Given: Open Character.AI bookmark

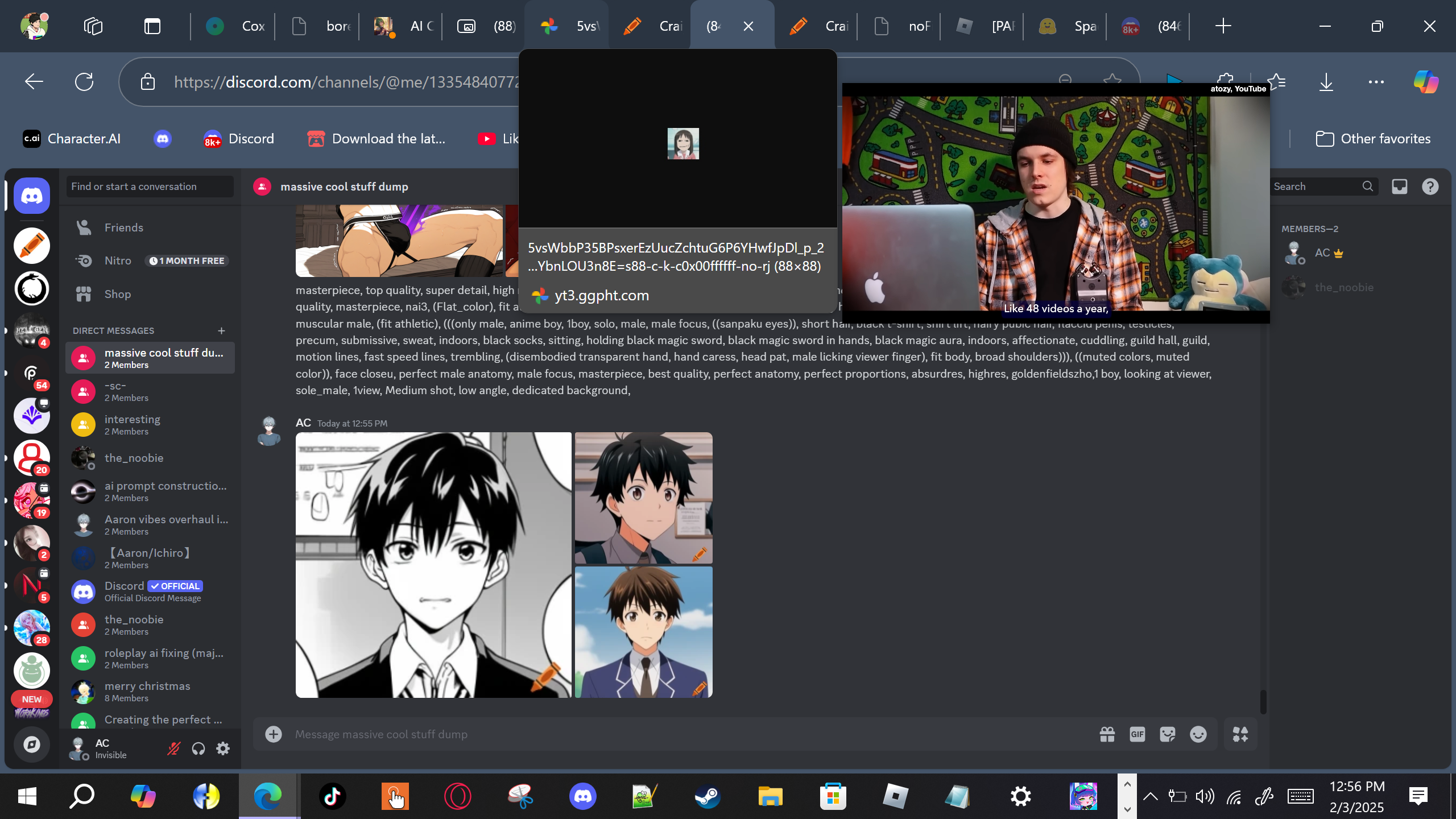Looking at the screenshot, I should [72, 139].
